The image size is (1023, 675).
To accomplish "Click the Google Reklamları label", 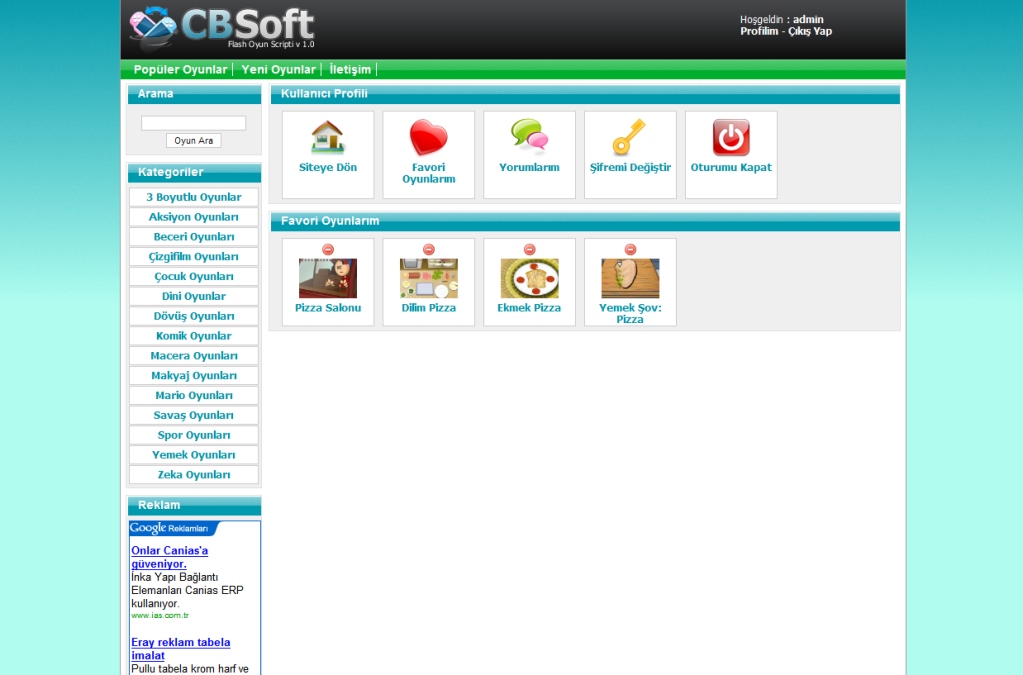I will (x=169, y=528).
